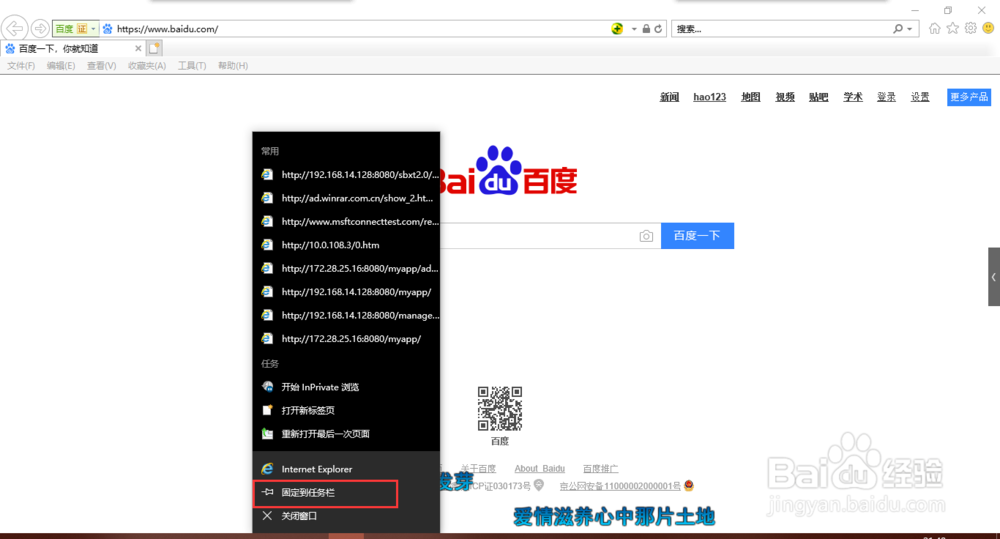The image size is (1000, 539).
Task: Select 重新打开最后一次页面 in jump list
Action: (346, 434)
